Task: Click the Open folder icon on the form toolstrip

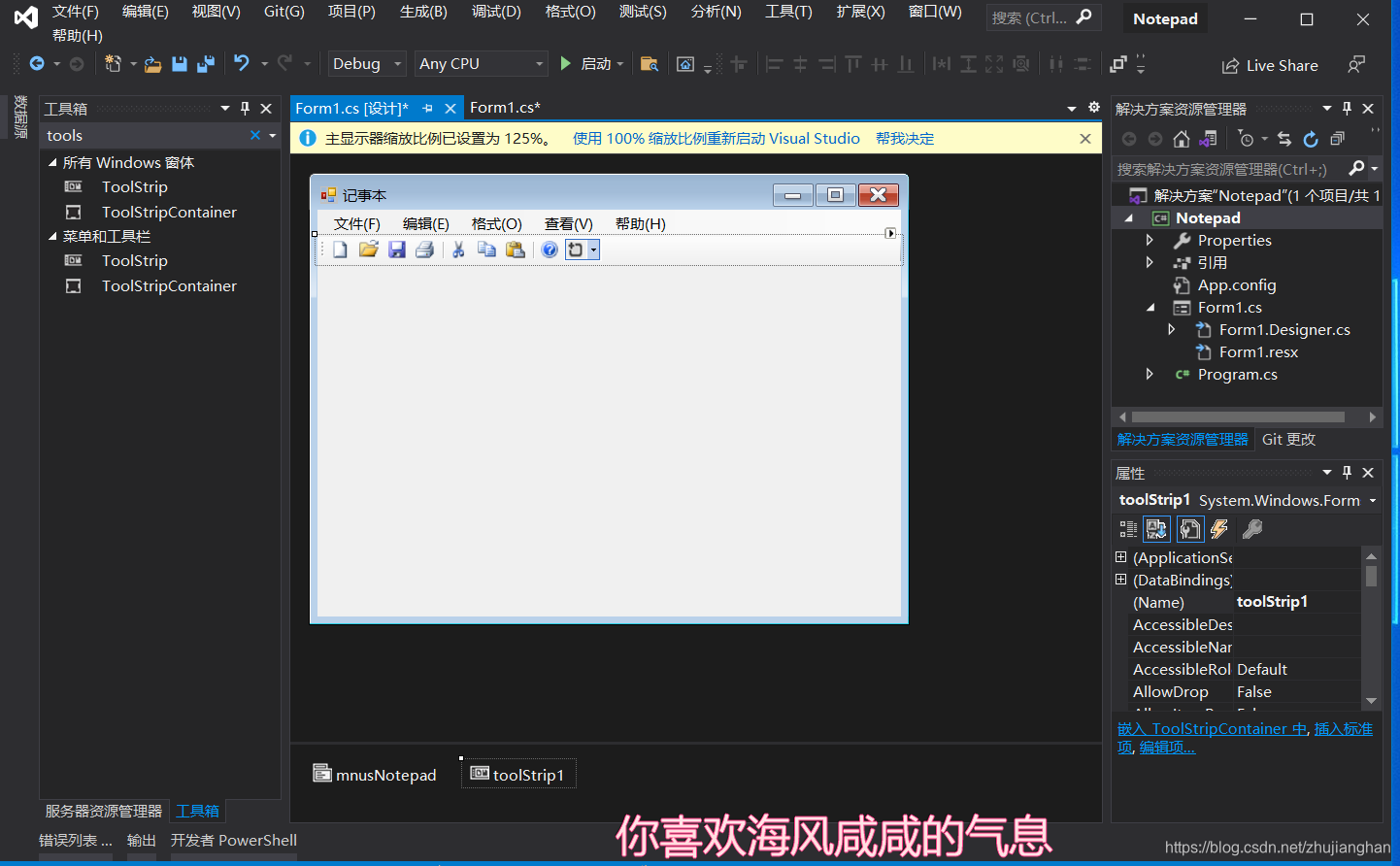Action: pyautogui.click(x=368, y=250)
